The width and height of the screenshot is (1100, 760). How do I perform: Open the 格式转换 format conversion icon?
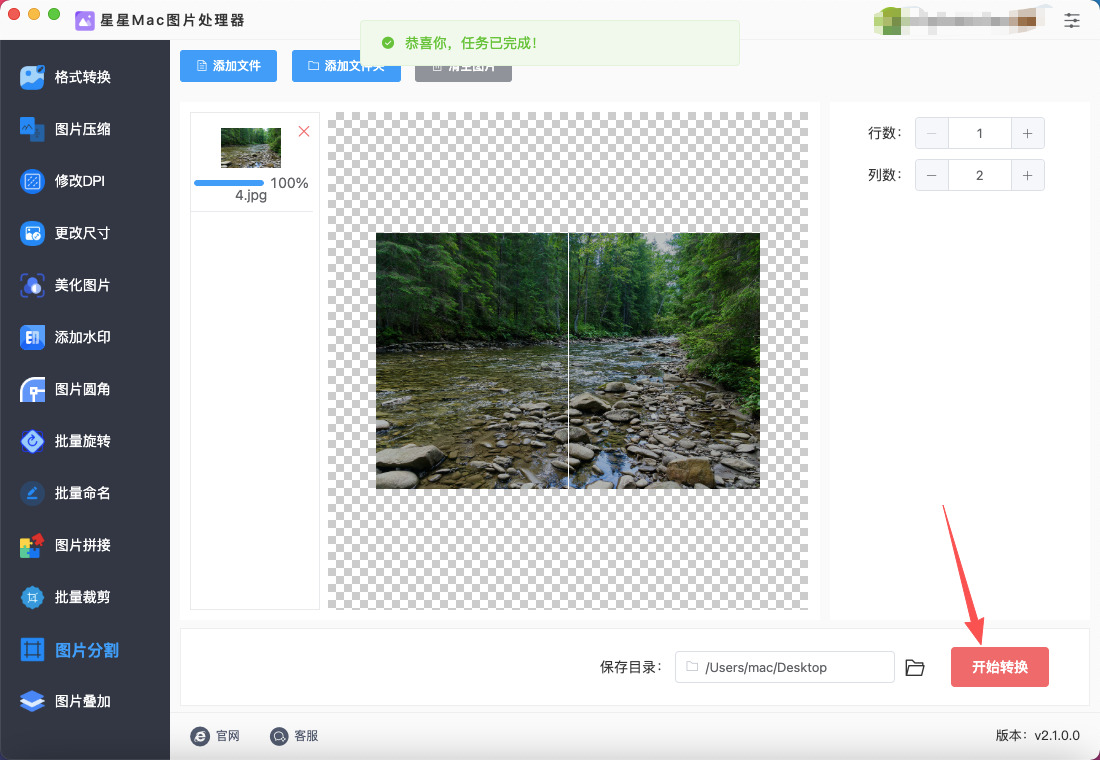[x=32, y=77]
